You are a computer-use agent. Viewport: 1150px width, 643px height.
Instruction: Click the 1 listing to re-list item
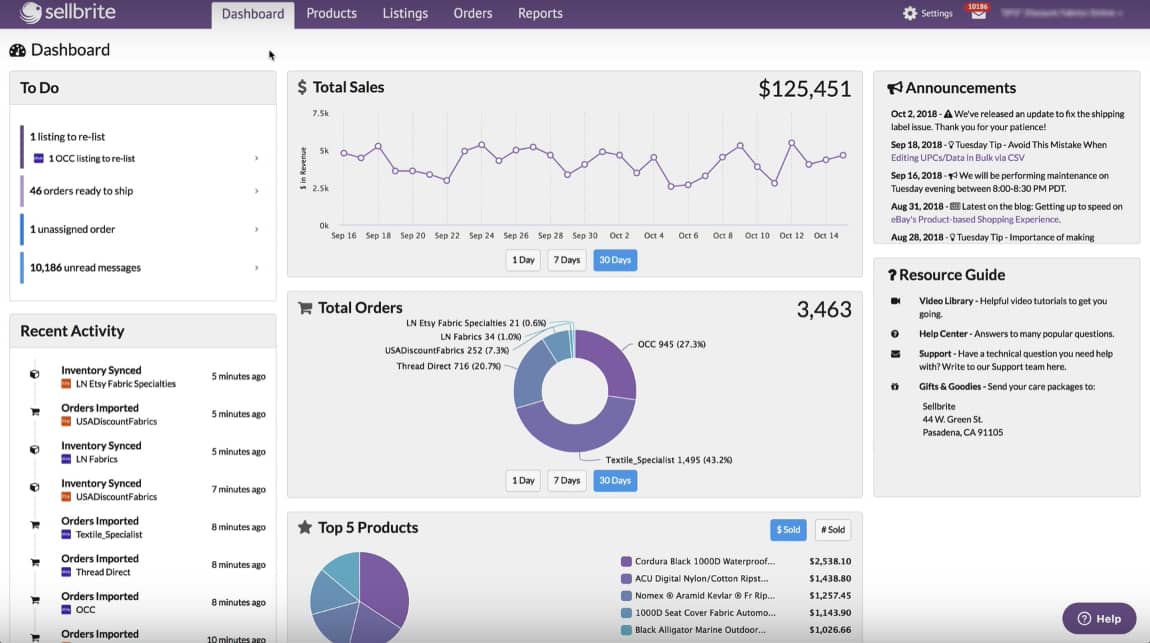coord(67,137)
